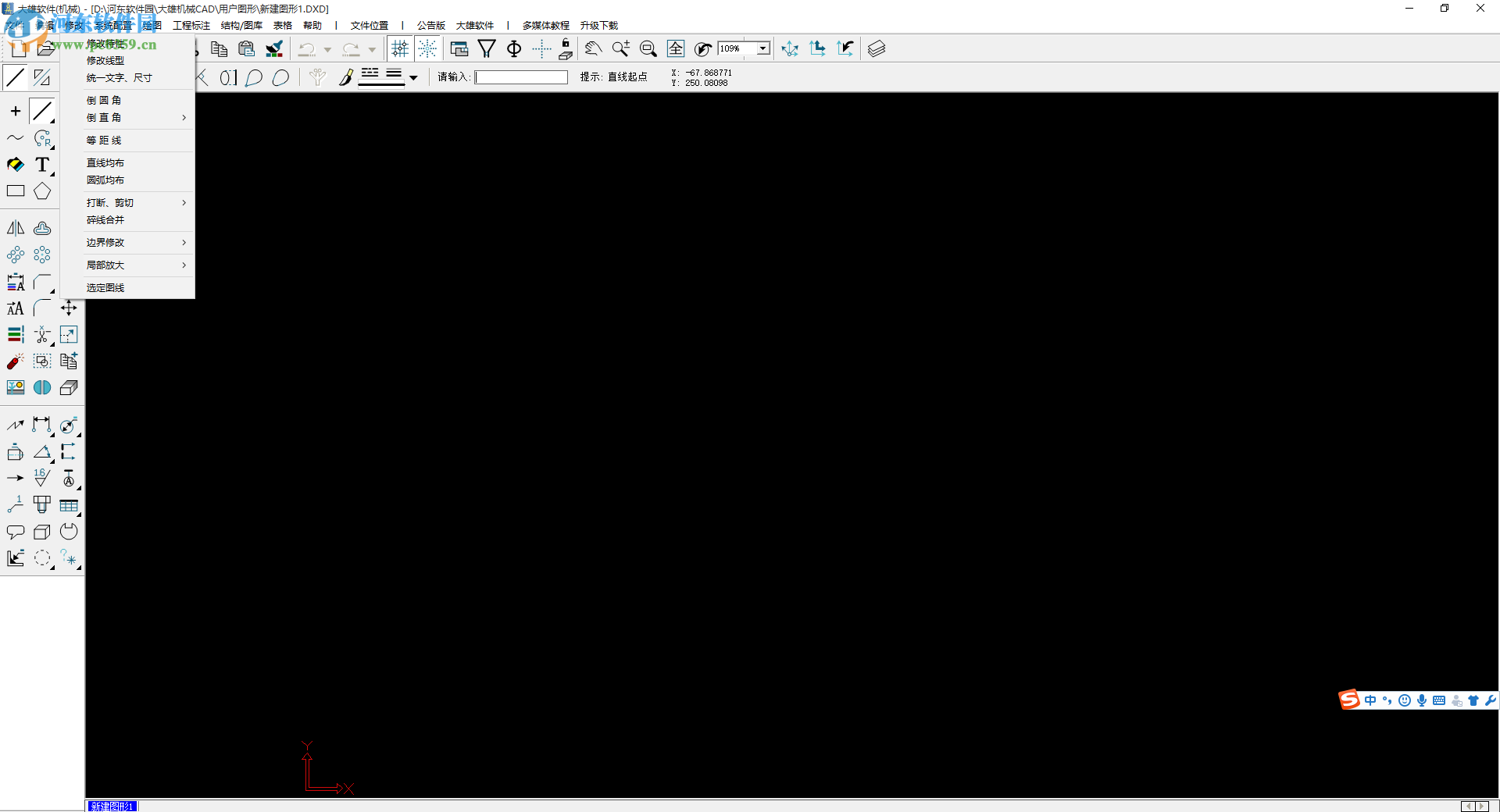
Task: Open the undo history dropdown arrow
Action: point(327,49)
